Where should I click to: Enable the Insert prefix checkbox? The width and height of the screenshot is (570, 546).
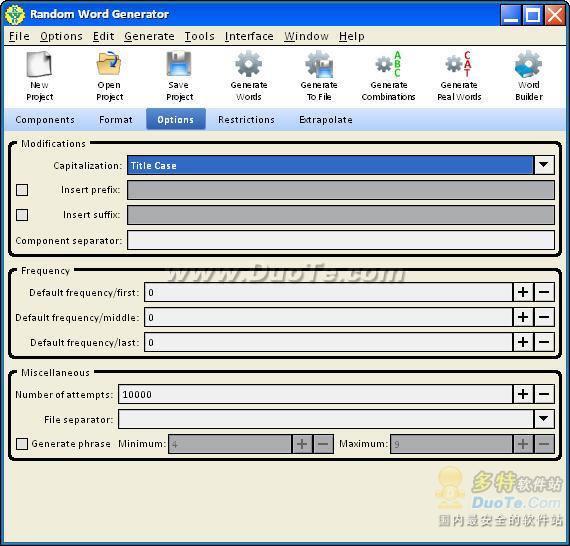click(x=22, y=190)
